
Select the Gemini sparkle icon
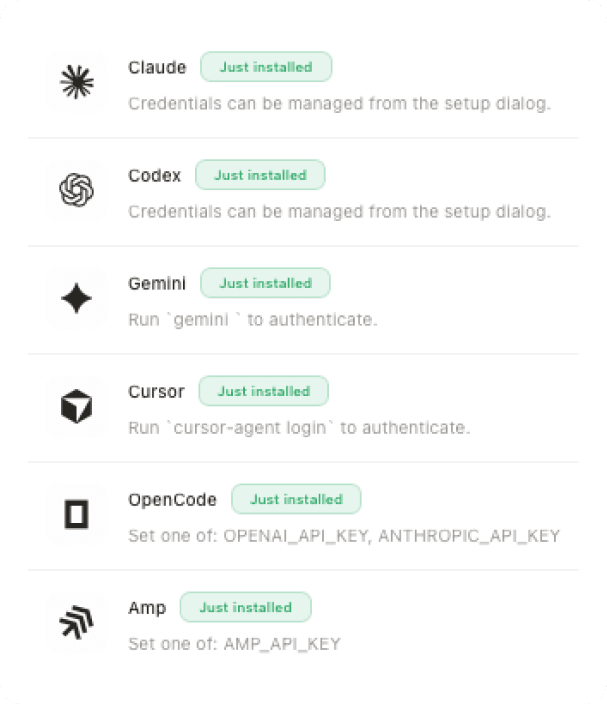click(77, 299)
